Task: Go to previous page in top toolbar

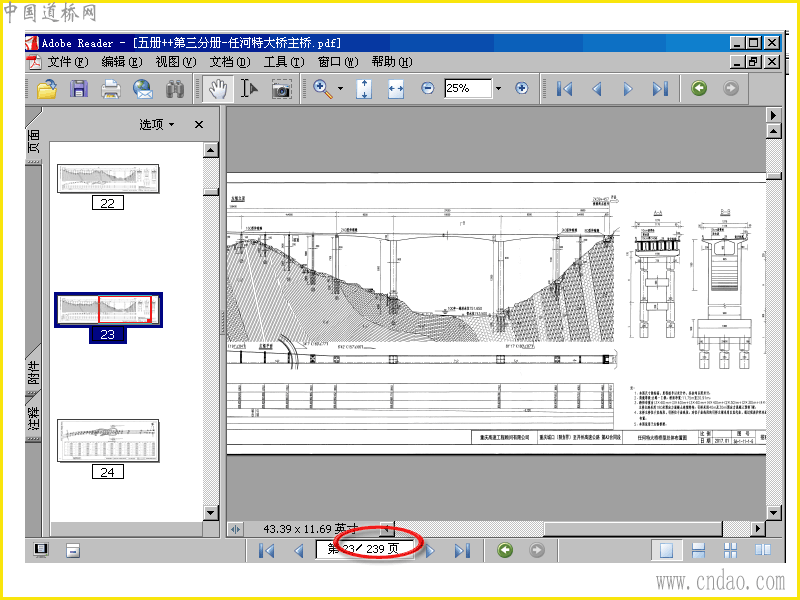Action: pos(596,89)
